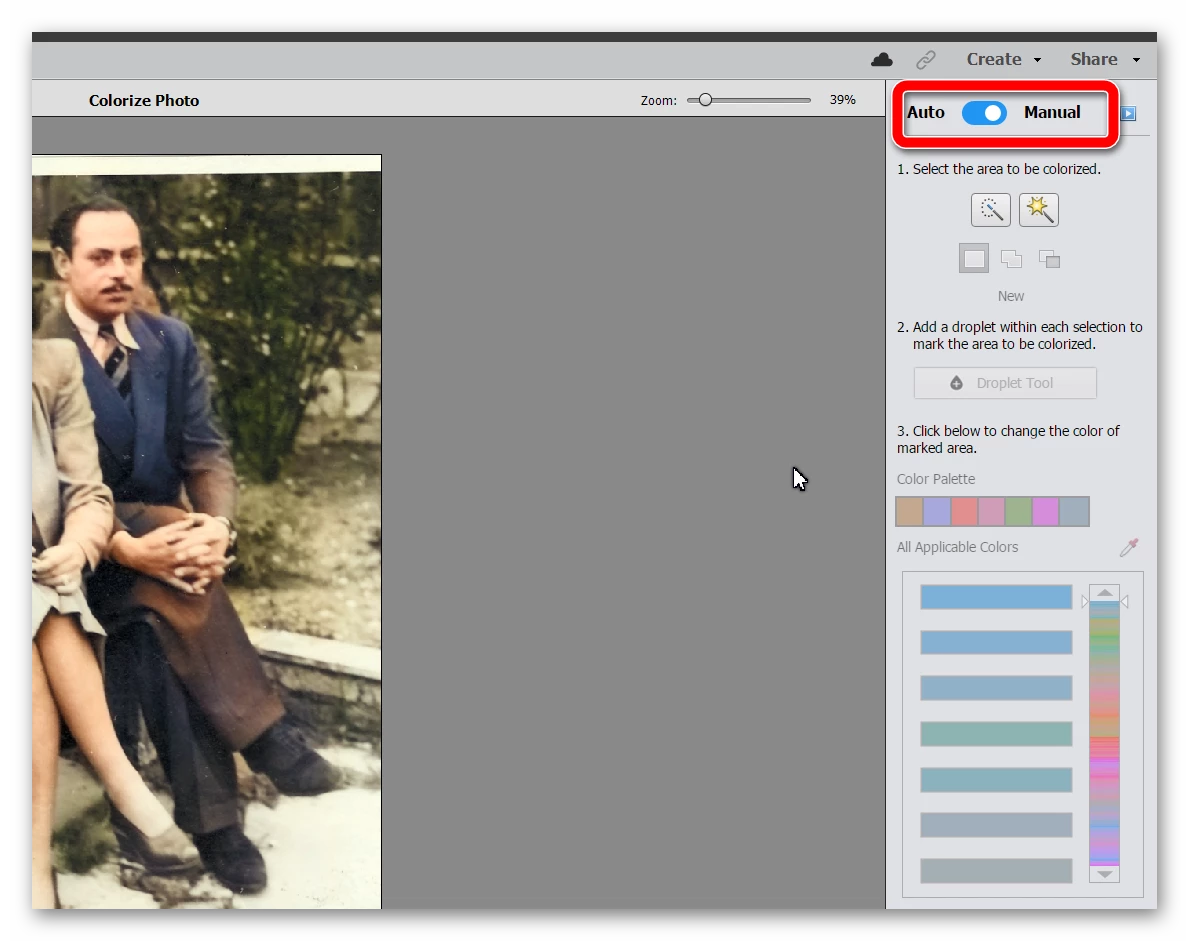Click the hue strip down arrow

pyautogui.click(x=1105, y=874)
